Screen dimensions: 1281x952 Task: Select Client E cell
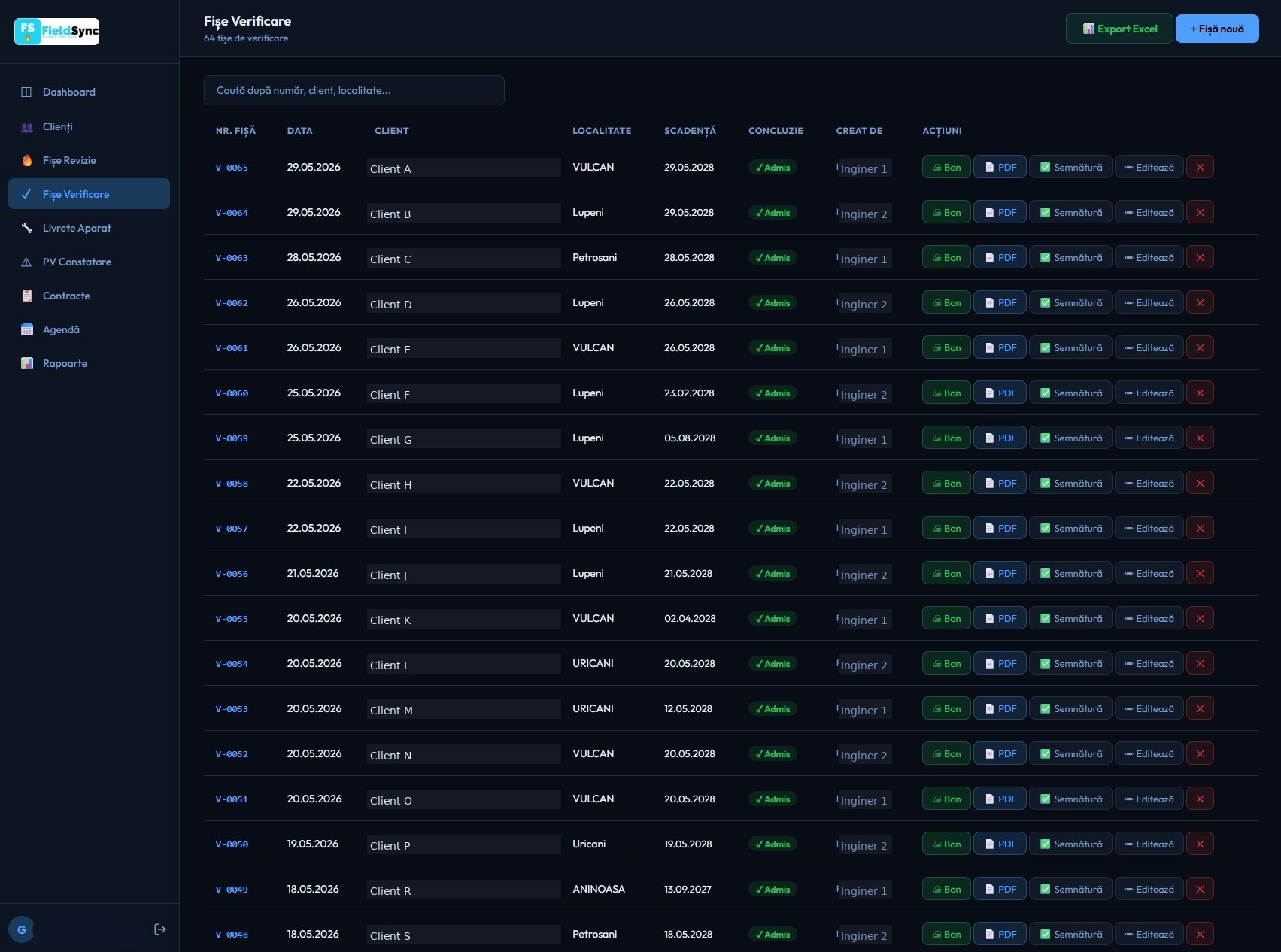(463, 348)
